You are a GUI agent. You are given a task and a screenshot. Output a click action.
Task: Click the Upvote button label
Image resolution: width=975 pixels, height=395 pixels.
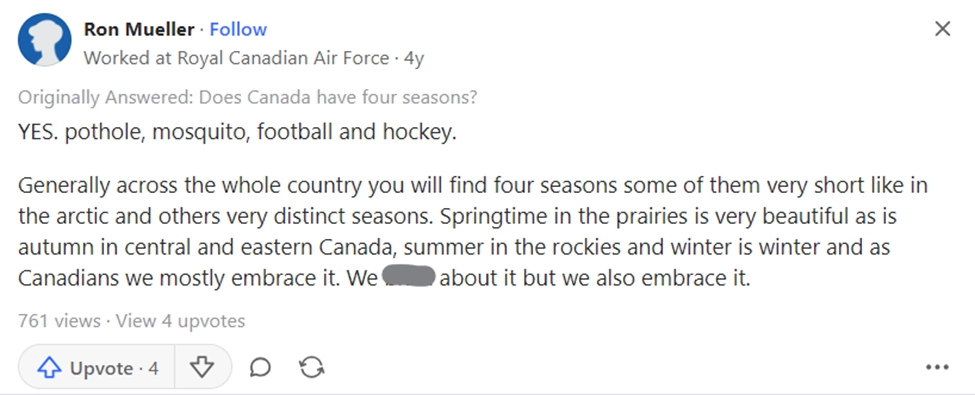pos(101,368)
